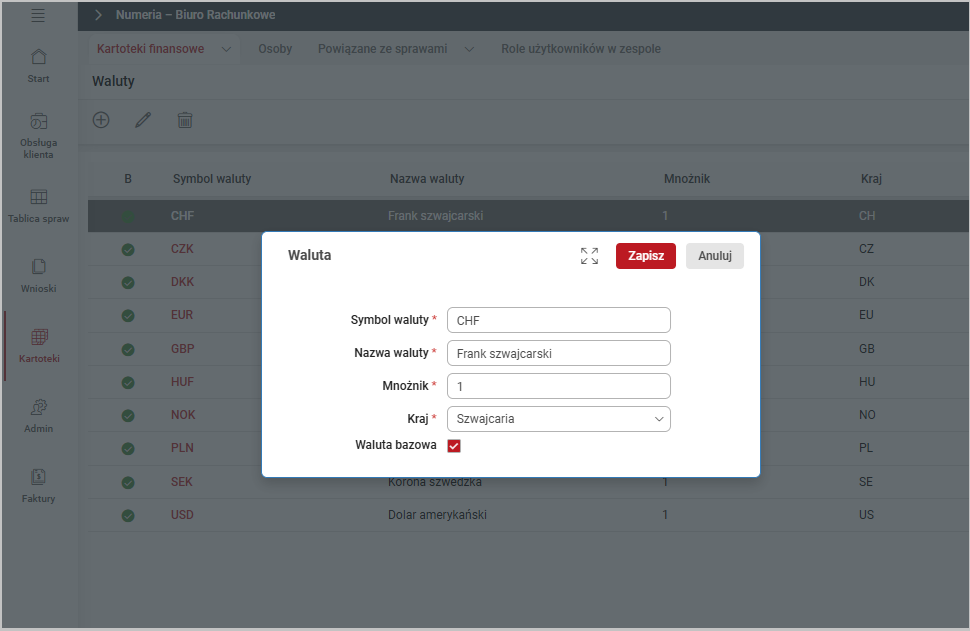Click the add currency plus icon

point(101,120)
